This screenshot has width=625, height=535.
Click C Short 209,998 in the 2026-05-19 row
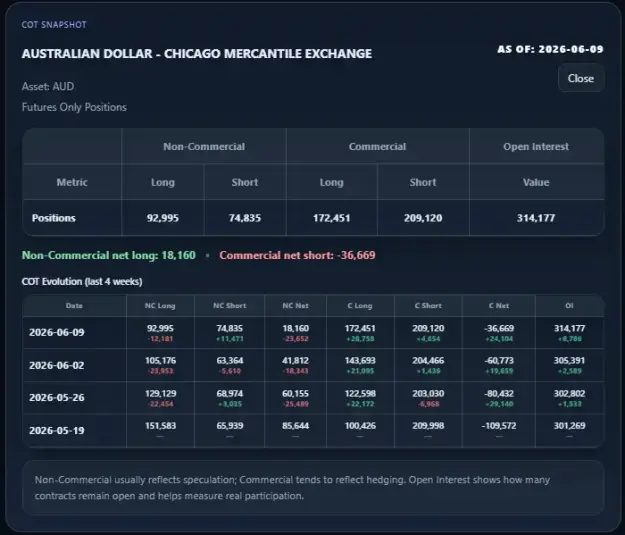point(428,426)
